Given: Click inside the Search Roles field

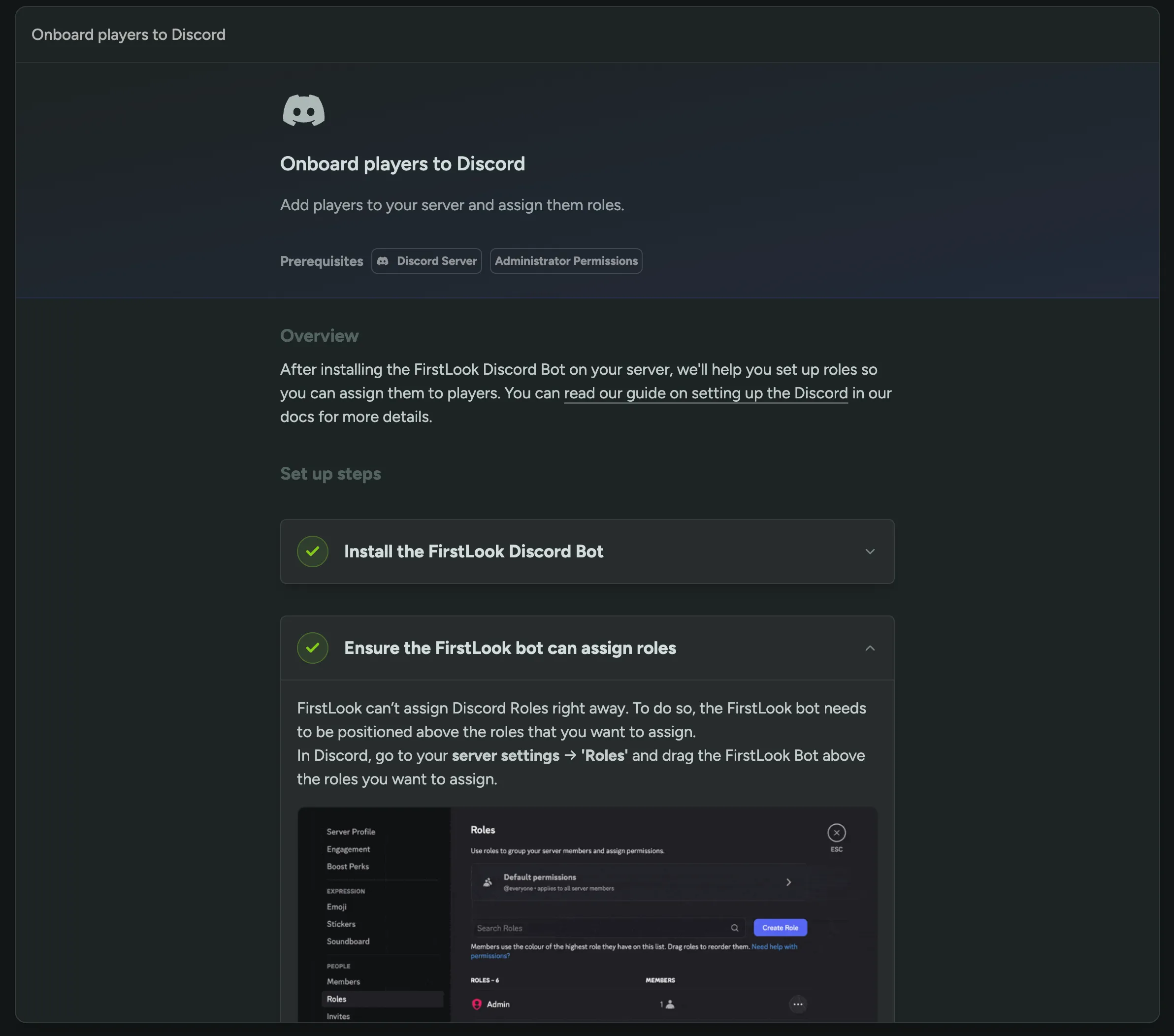Looking at the screenshot, I should click(x=574, y=928).
